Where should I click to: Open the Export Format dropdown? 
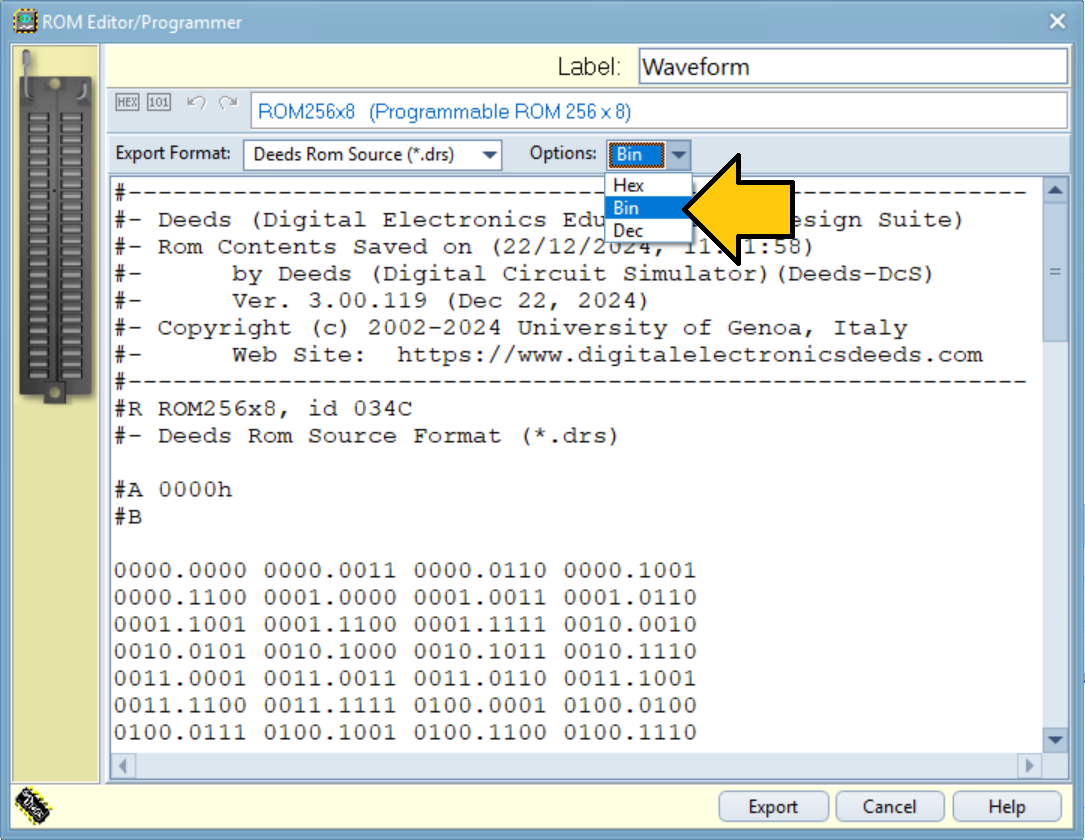372,154
